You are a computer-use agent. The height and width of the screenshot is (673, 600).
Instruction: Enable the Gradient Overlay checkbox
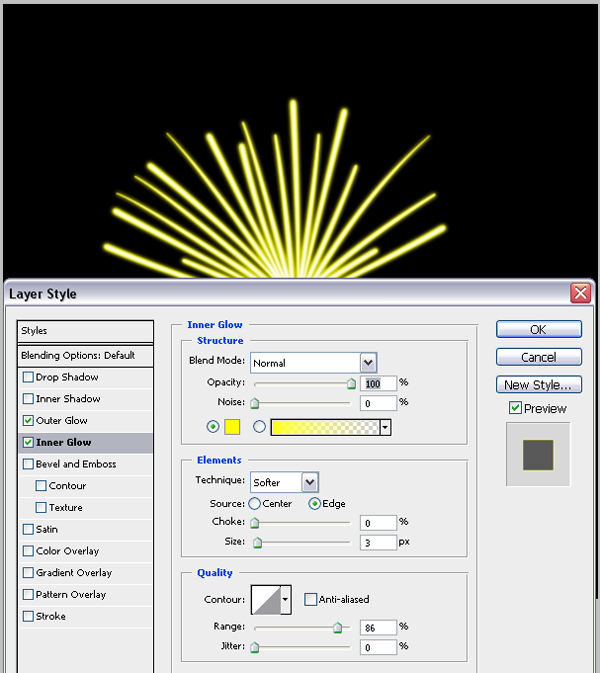point(28,573)
